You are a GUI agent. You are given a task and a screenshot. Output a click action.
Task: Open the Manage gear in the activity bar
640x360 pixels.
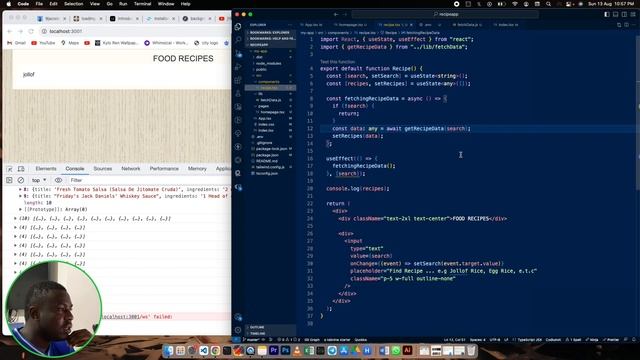(x=238, y=330)
